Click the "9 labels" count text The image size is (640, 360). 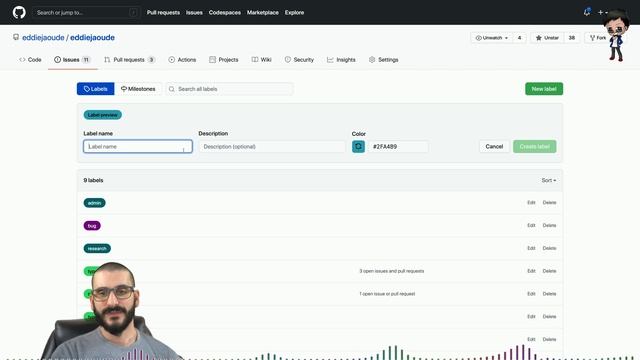[x=93, y=180]
